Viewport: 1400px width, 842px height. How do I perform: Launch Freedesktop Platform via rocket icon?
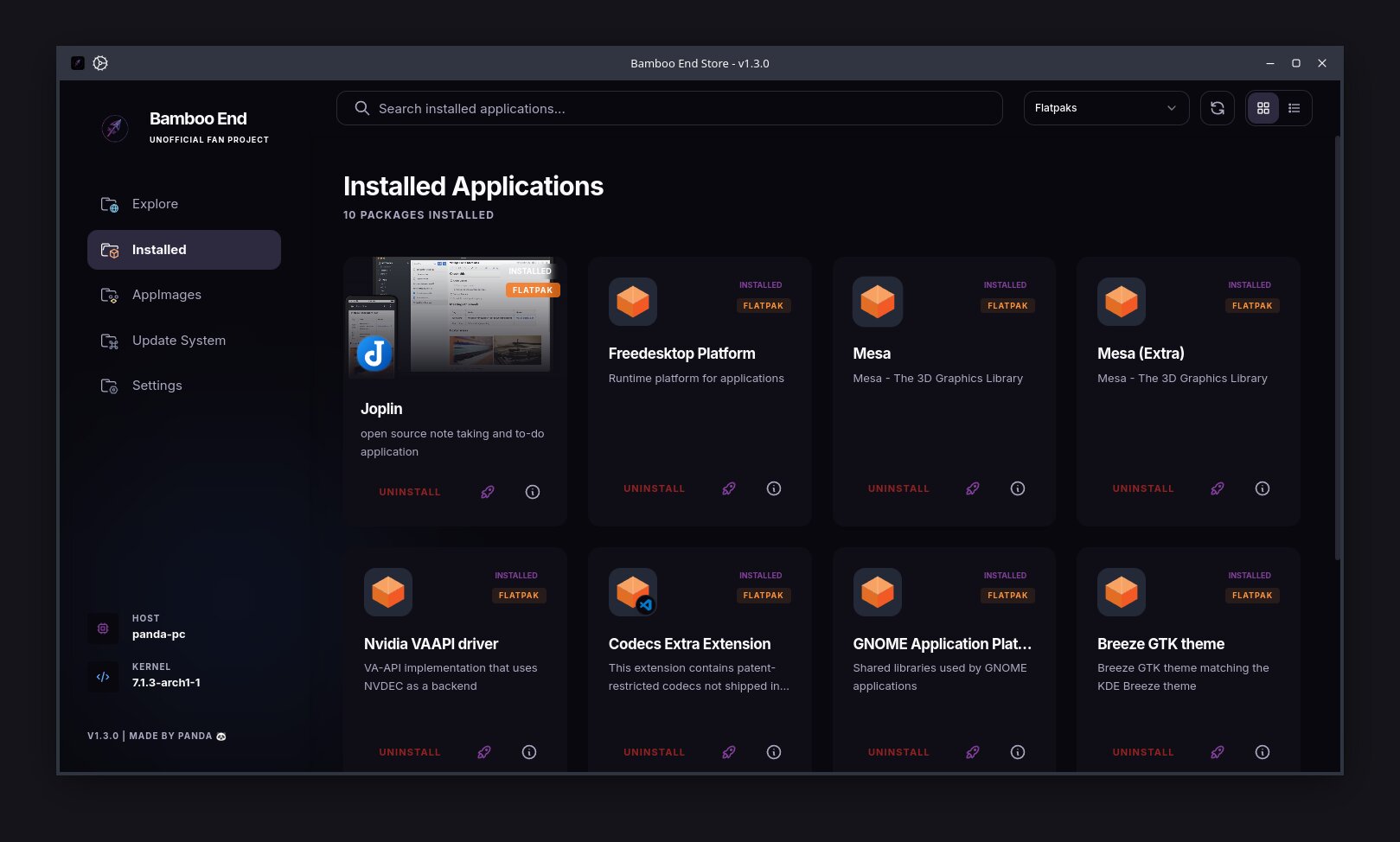729,488
